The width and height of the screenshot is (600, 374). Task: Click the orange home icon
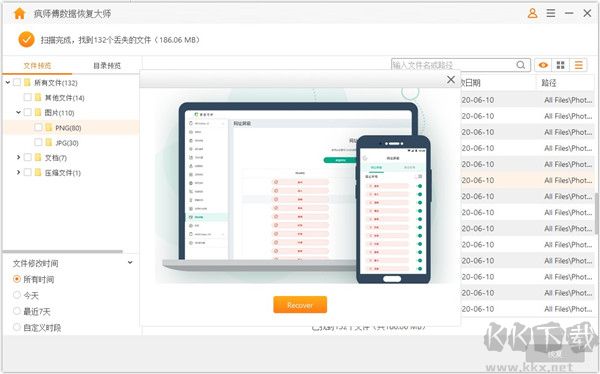point(19,14)
